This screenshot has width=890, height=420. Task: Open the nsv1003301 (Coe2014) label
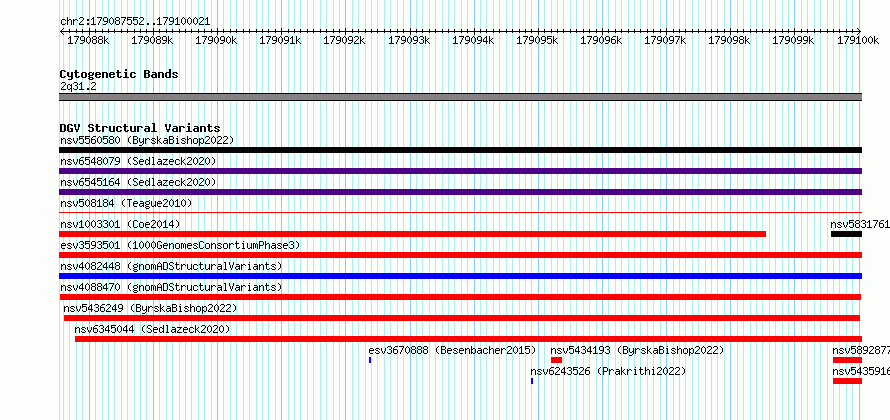(x=120, y=224)
